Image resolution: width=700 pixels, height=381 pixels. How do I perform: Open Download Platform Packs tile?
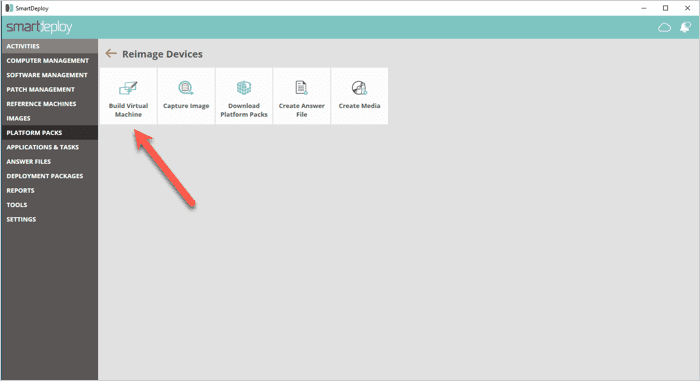click(x=244, y=96)
